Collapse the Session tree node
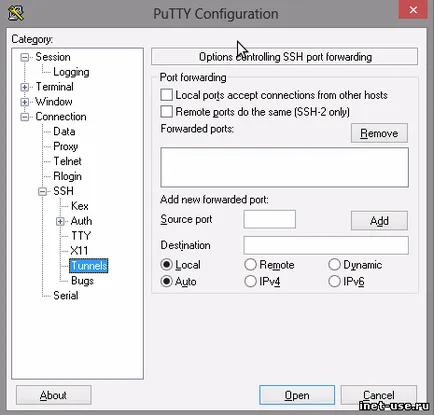Image resolution: width=434 pixels, height=415 pixels. (x=24, y=57)
